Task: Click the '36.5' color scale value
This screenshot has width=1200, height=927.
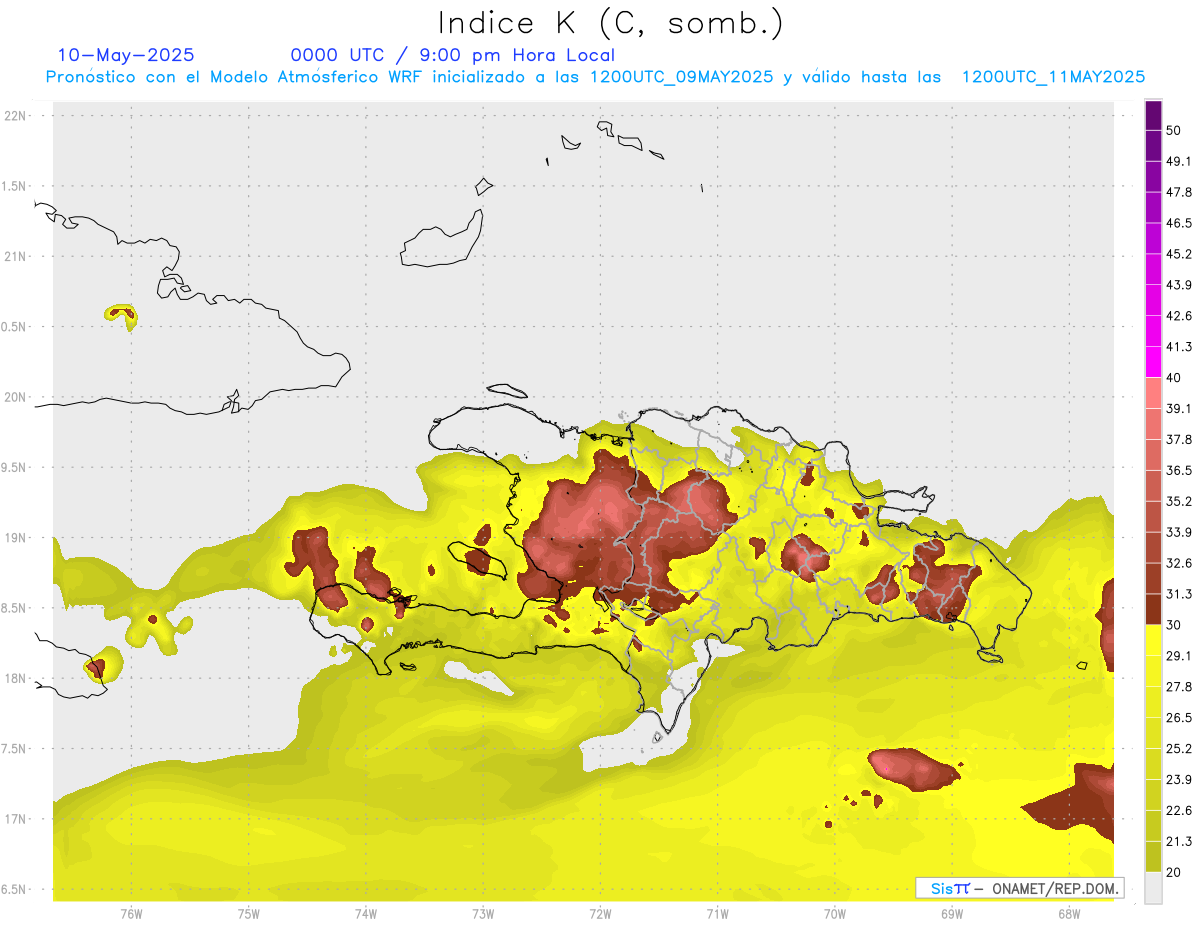Action: [x=1179, y=470]
